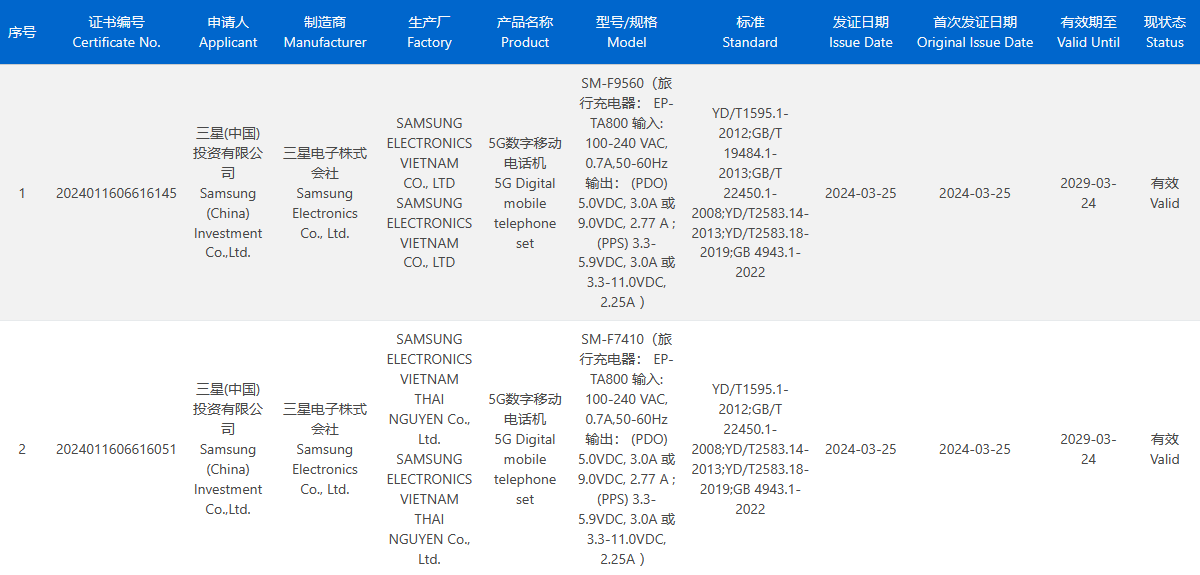Click the Valid Until column header
Screen dimensions: 1200x575
click(x=1088, y=32)
